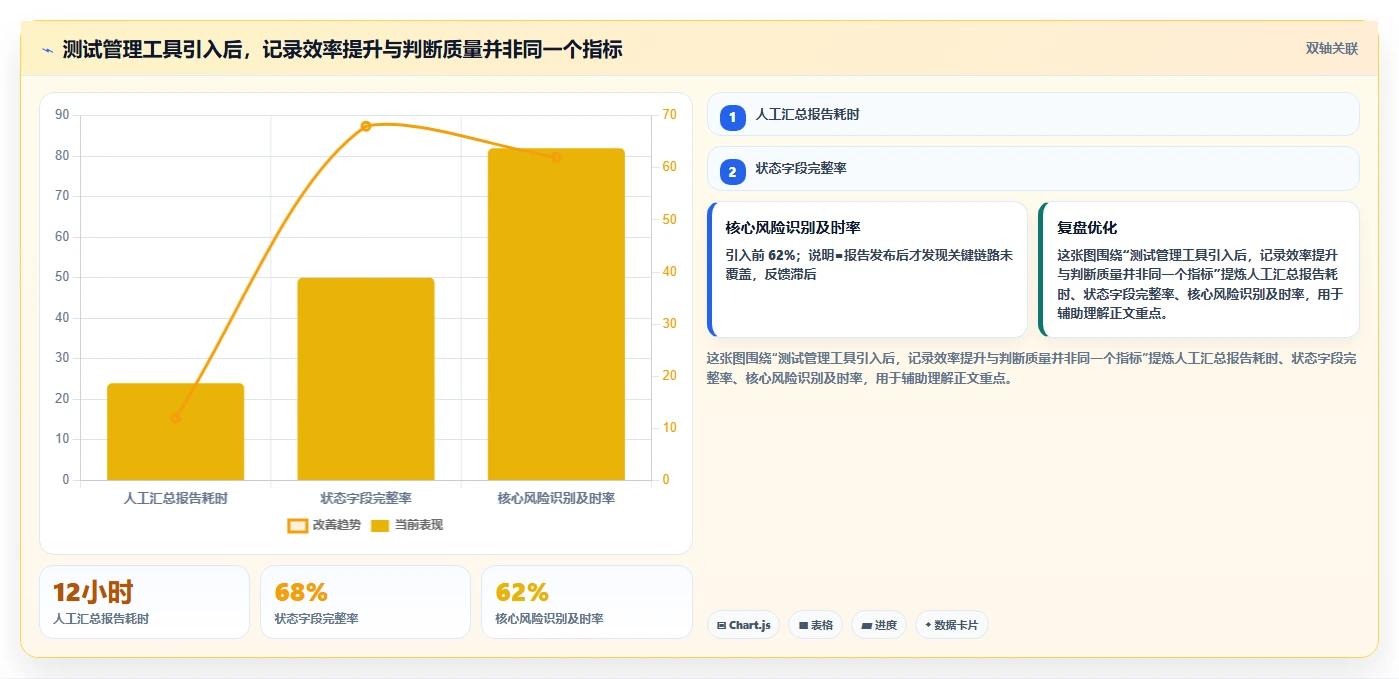Select the 进度 tag
The width and height of the screenshot is (1399, 679).
879,625
